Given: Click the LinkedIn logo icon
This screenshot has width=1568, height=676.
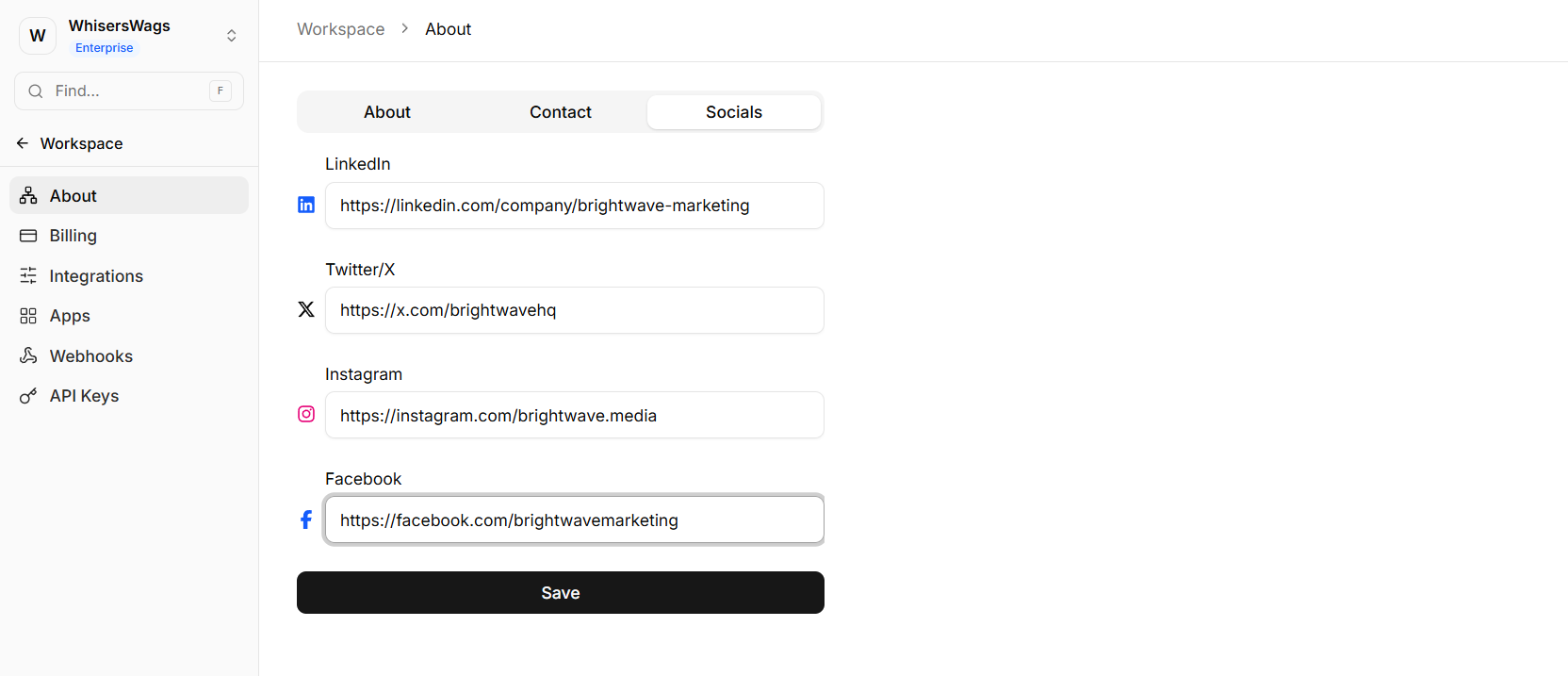Looking at the screenshot, I should pos(306,205).
